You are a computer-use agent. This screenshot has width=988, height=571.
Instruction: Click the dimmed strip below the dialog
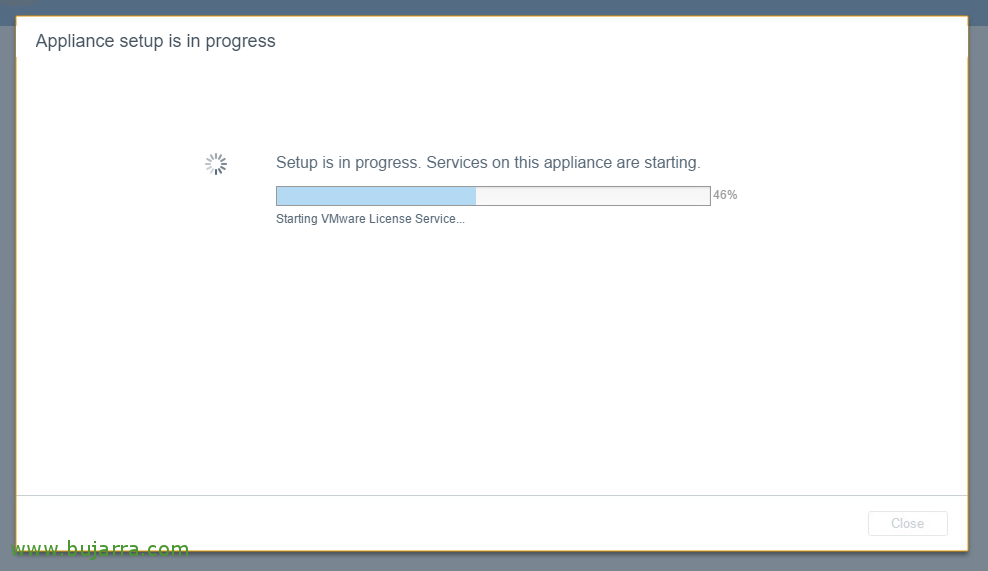pos(567,562)
